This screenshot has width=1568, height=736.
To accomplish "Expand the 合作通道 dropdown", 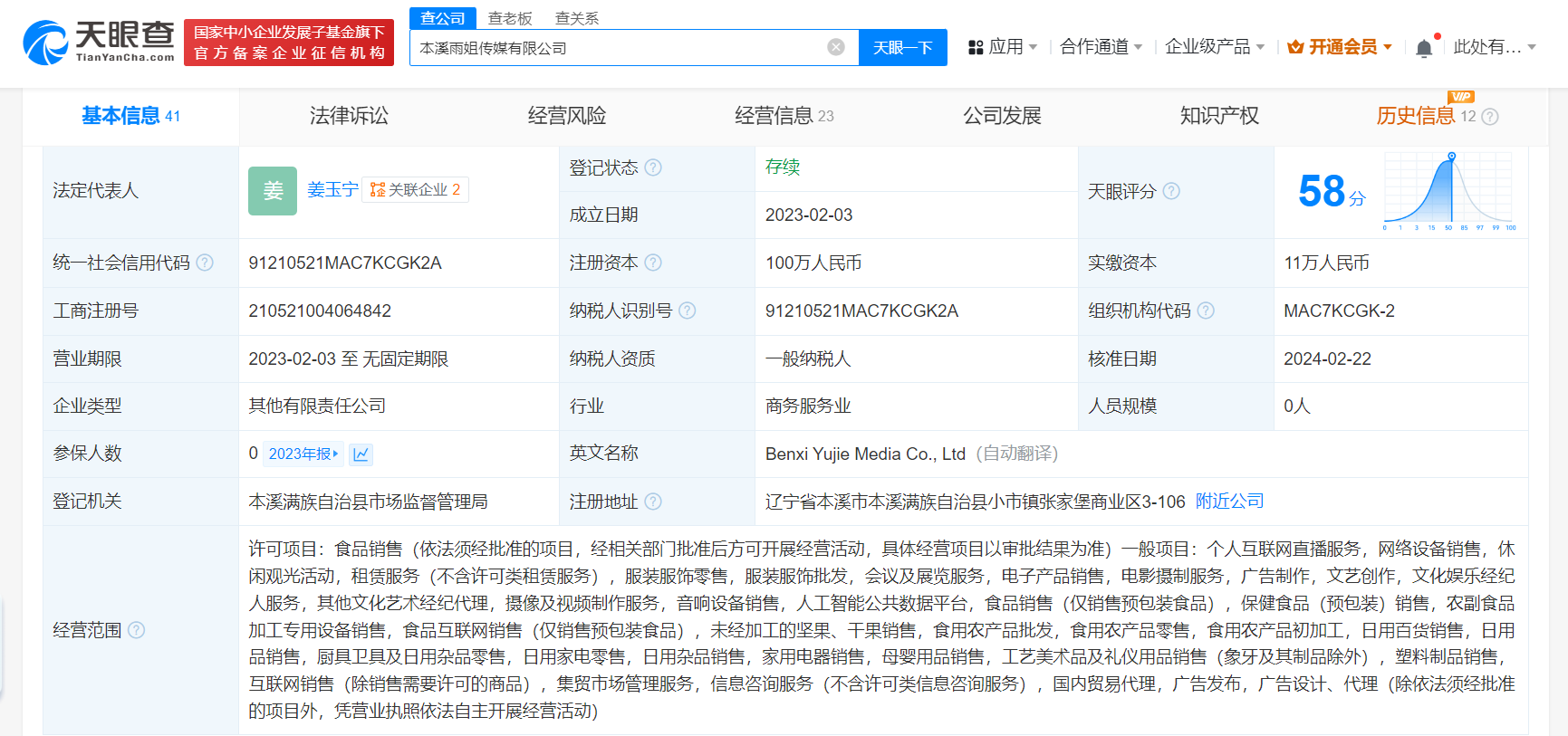I will pyautogui.click(x=1139, y=47).
